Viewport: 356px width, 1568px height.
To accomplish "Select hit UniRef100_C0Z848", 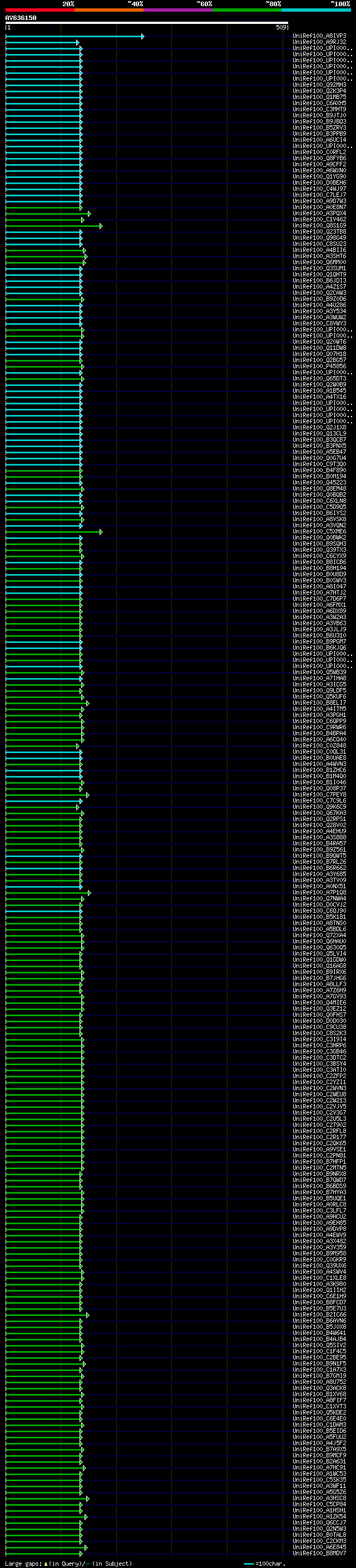I will coord(319,746).
